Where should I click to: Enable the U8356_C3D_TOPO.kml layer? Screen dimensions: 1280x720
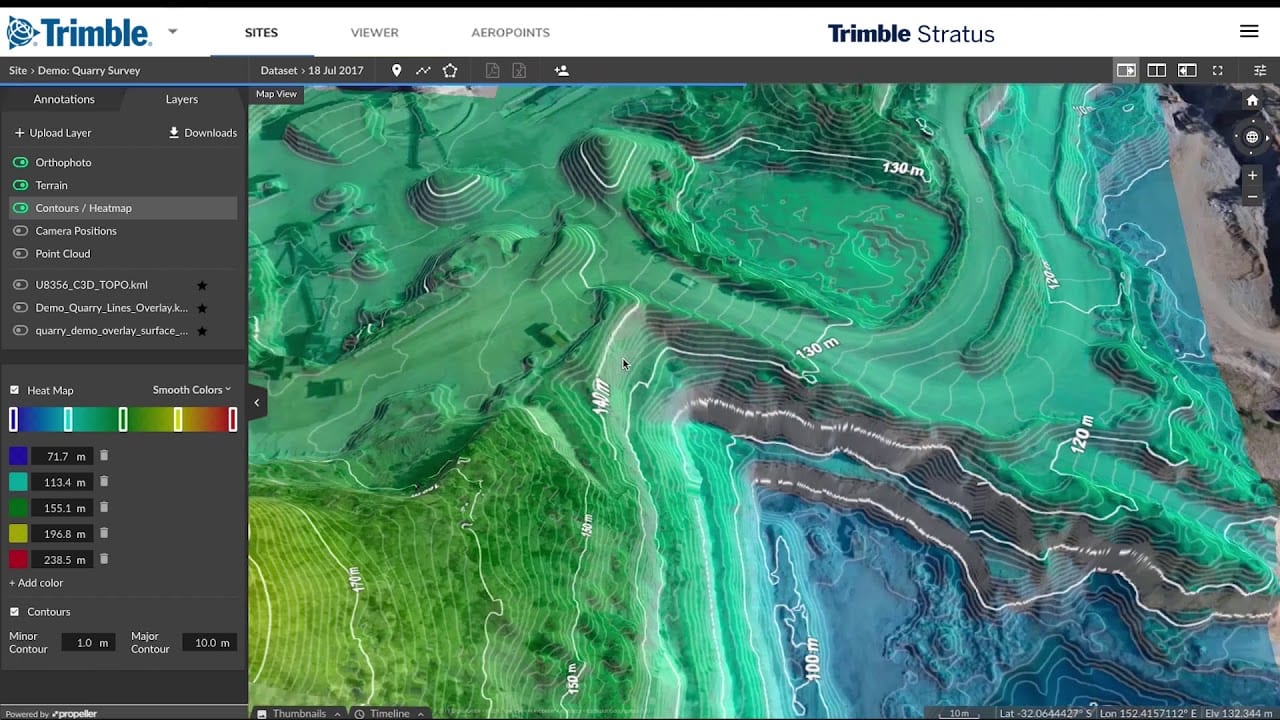(20, 285)
